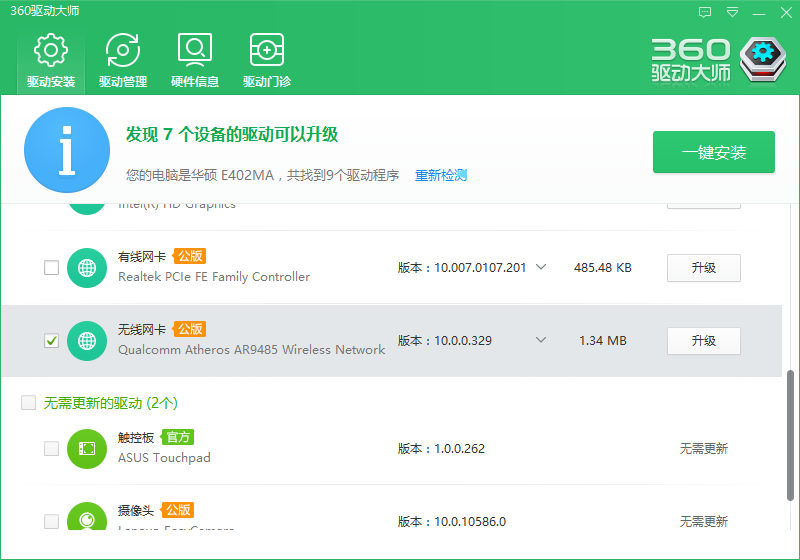
Task: Click the 公版 badge next to 有线网卡
Action: point(190,256)
